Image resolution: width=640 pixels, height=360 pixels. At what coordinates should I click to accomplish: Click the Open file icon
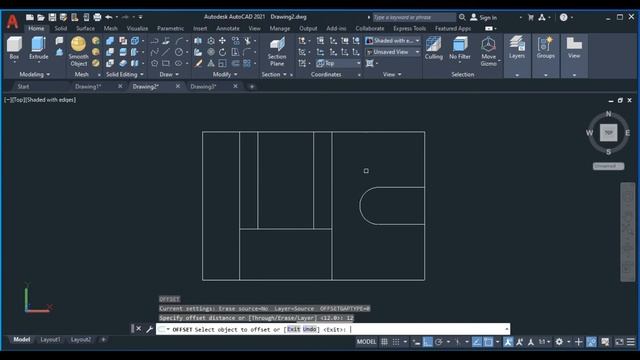pos(41,17)
